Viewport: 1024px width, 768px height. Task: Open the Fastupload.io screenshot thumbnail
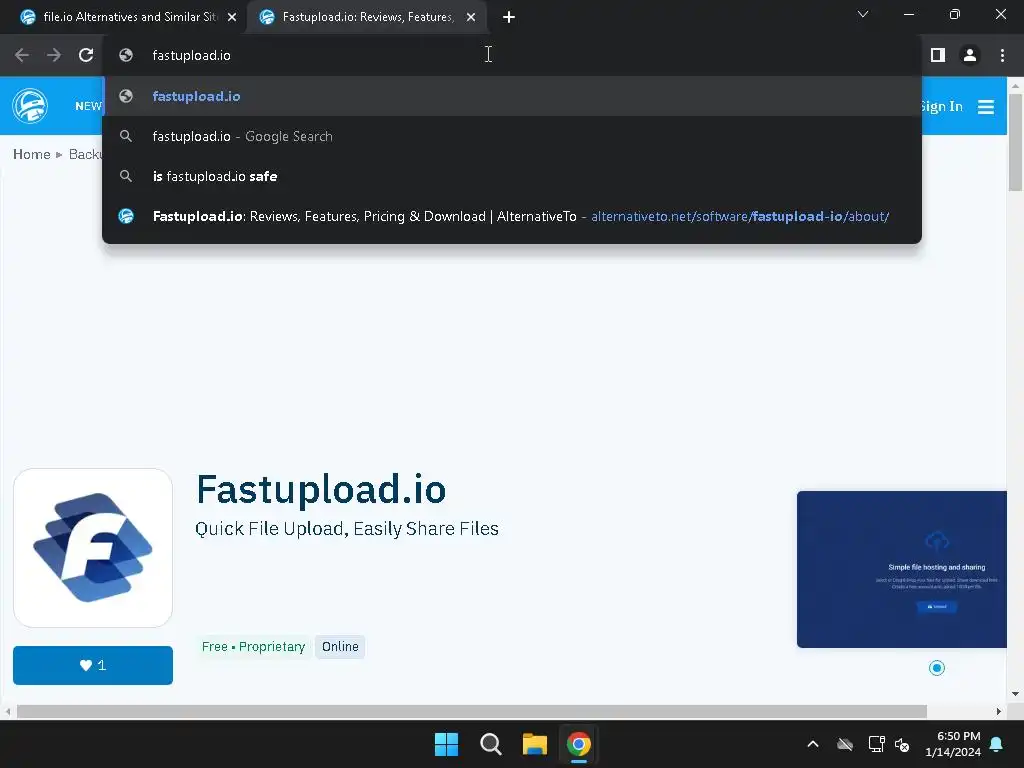pos(901,569)
